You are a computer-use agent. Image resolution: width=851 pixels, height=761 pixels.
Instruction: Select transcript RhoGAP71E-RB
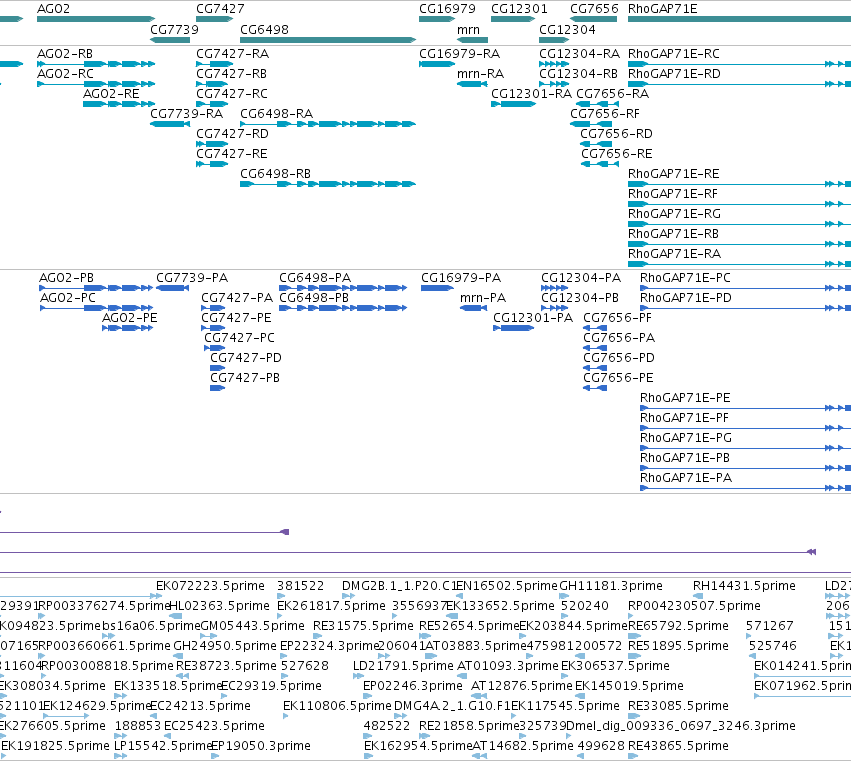[x=673, y=234]
